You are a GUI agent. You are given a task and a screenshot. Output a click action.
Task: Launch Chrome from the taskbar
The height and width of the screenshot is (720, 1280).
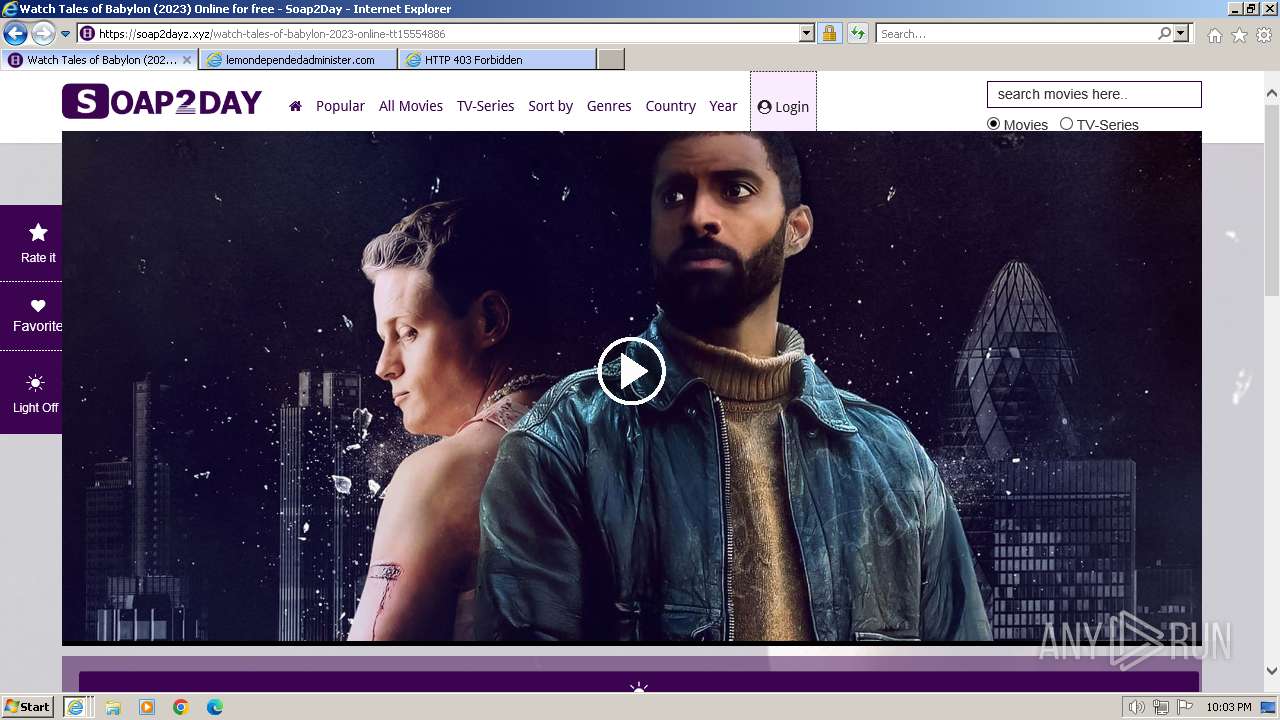[x=181, y=707]
